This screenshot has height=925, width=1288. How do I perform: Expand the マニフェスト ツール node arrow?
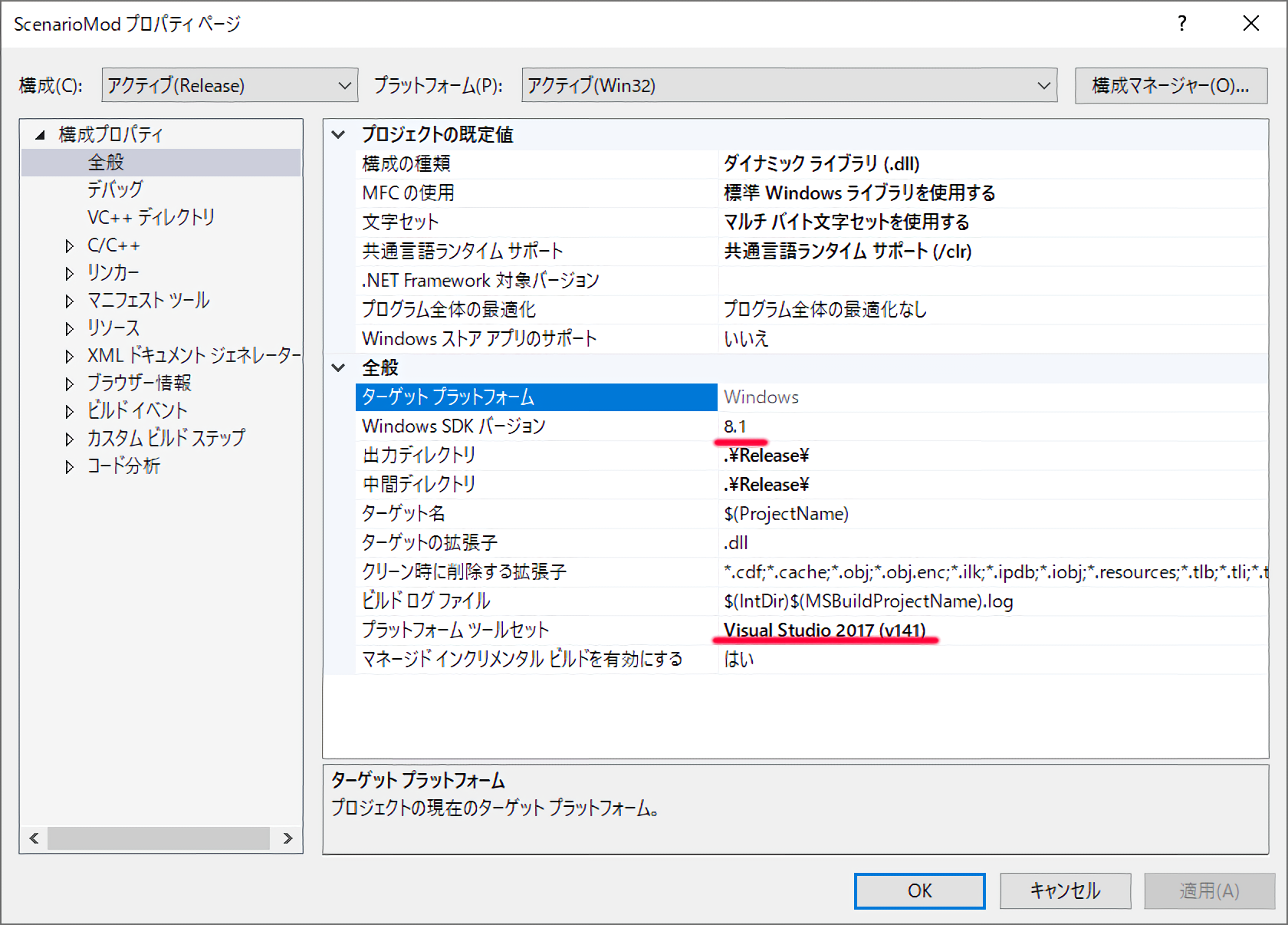pyautogui.click(x=70, y=301)
